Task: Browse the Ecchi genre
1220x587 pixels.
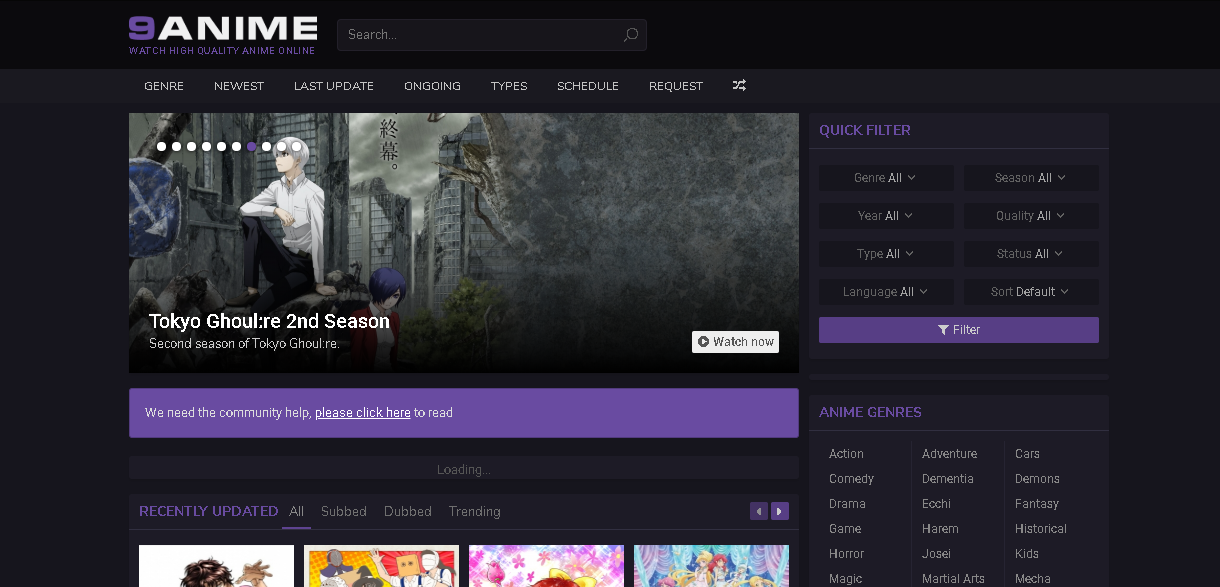Action: pyautogui.click(x=936, y=504)
